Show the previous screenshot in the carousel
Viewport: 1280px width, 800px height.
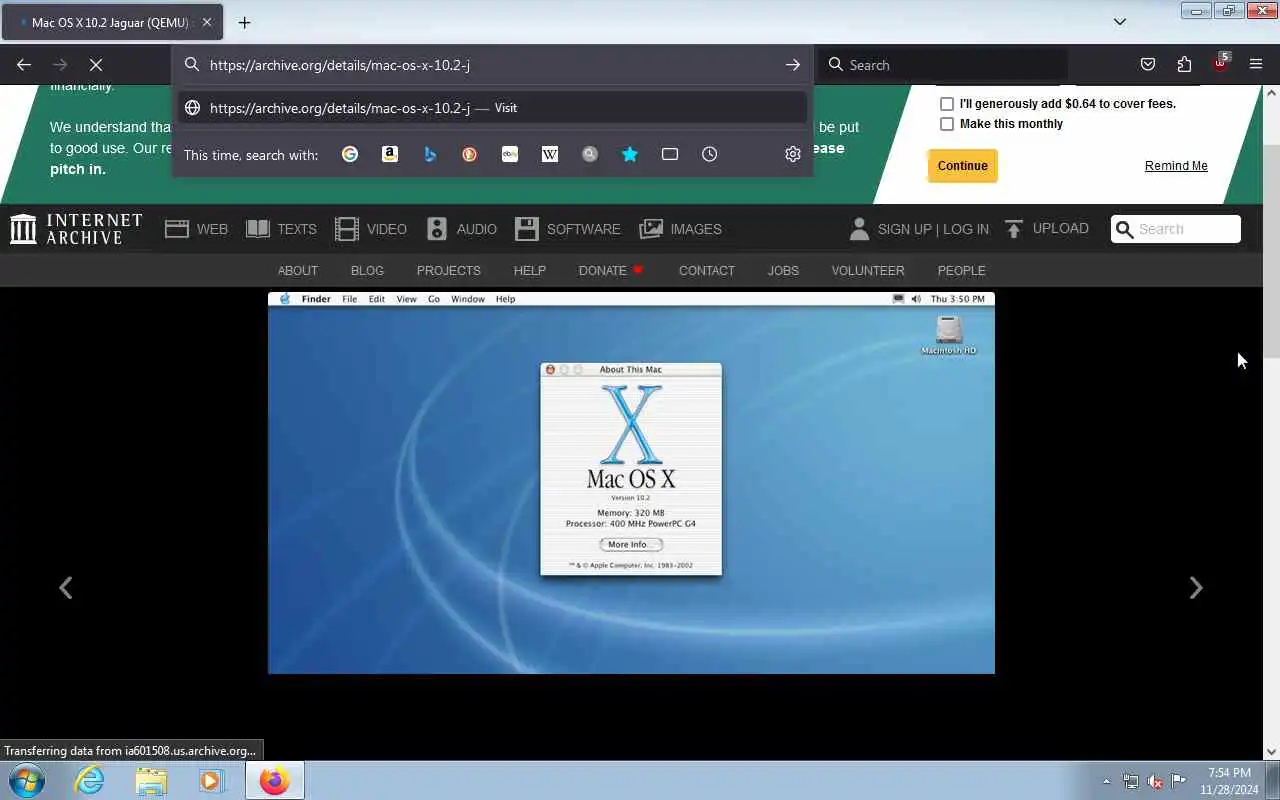[66, 588]
